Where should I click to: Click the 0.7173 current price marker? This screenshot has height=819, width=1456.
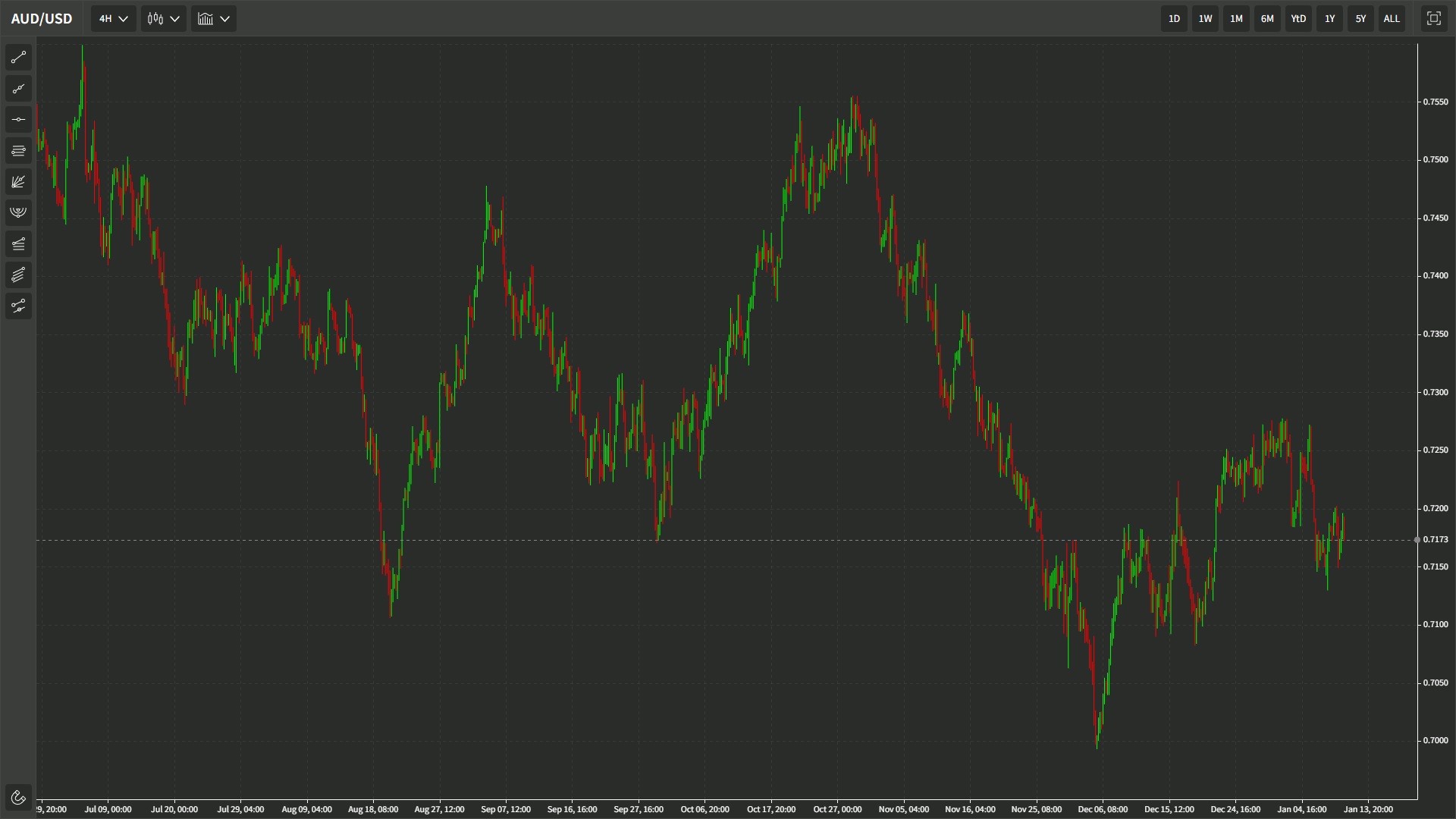1435,540
